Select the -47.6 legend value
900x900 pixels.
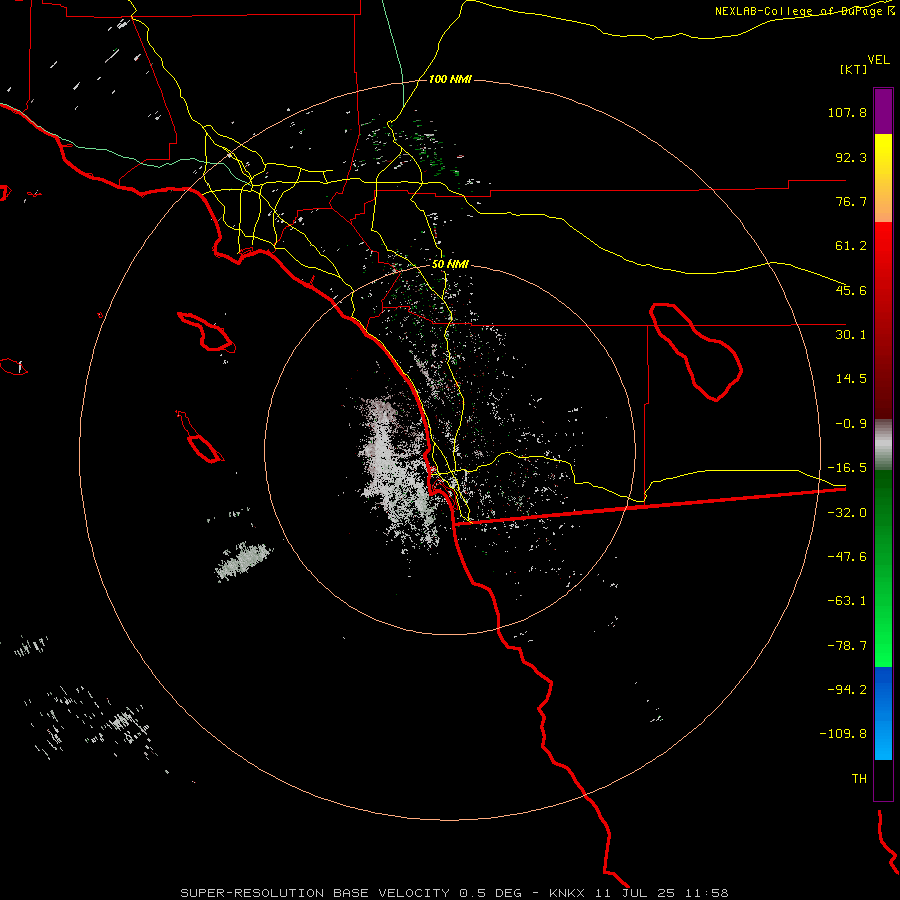847,556
